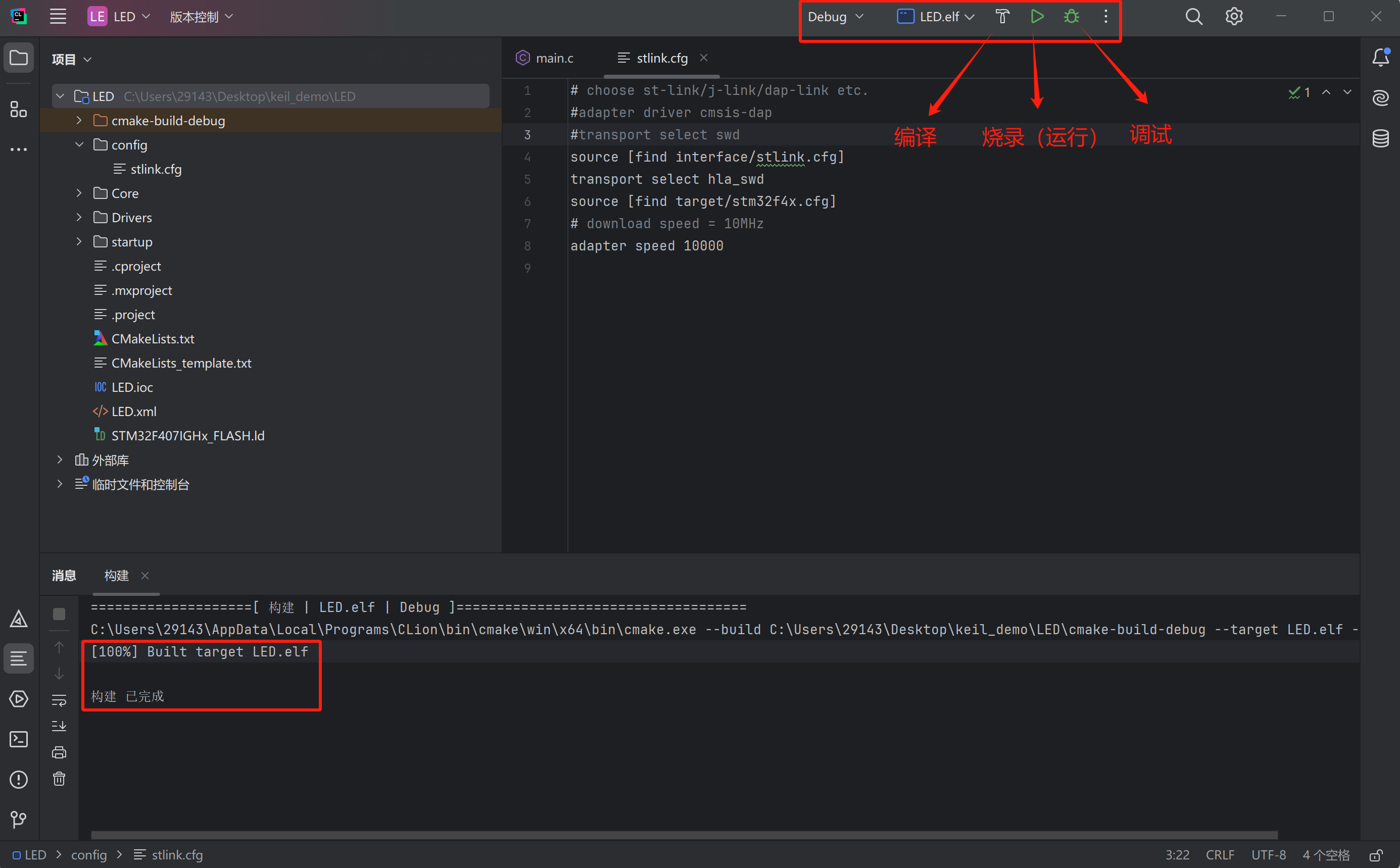Click CRLF line separator in status bar

point(1220,855)
